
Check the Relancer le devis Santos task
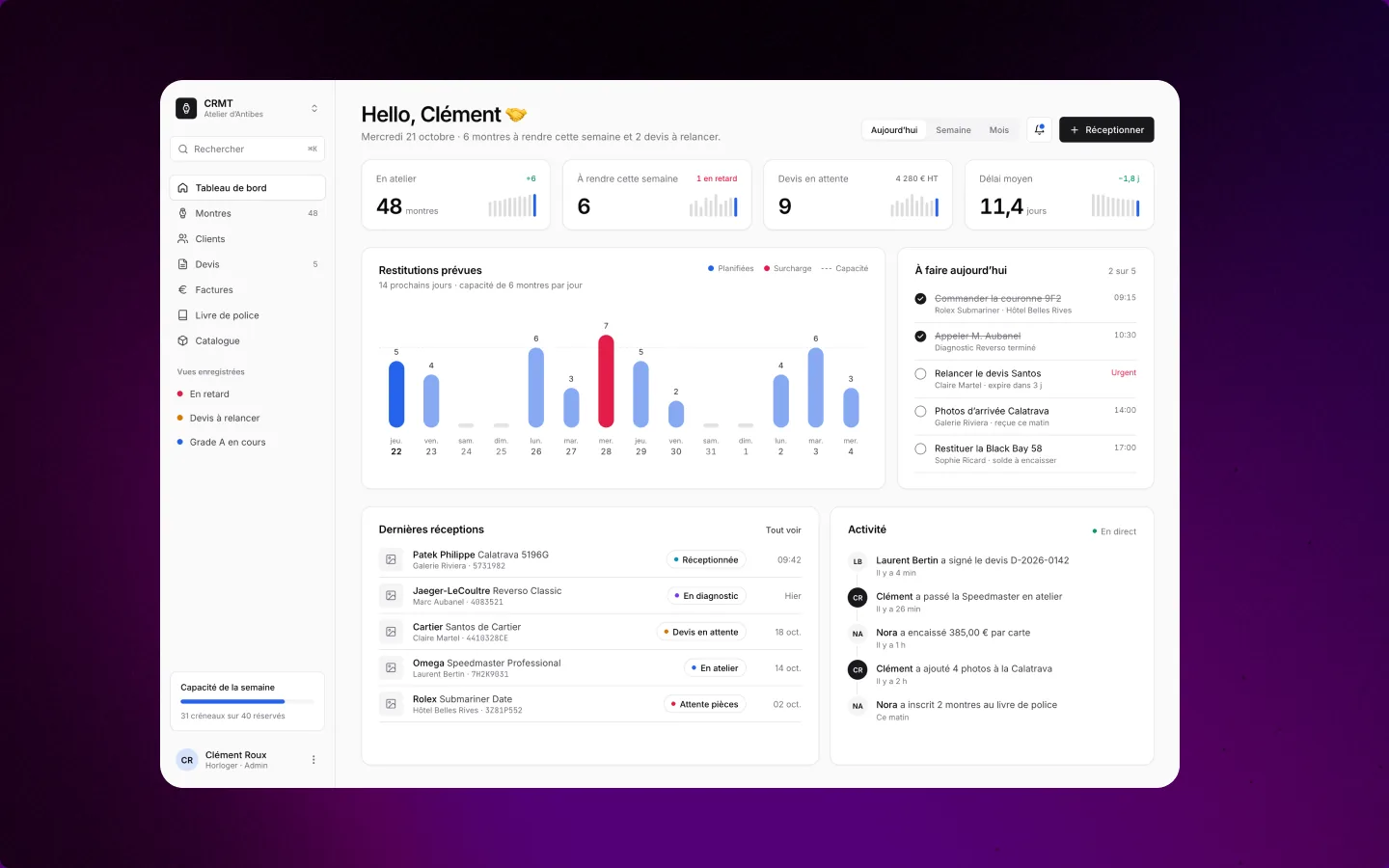pos(920,374)
